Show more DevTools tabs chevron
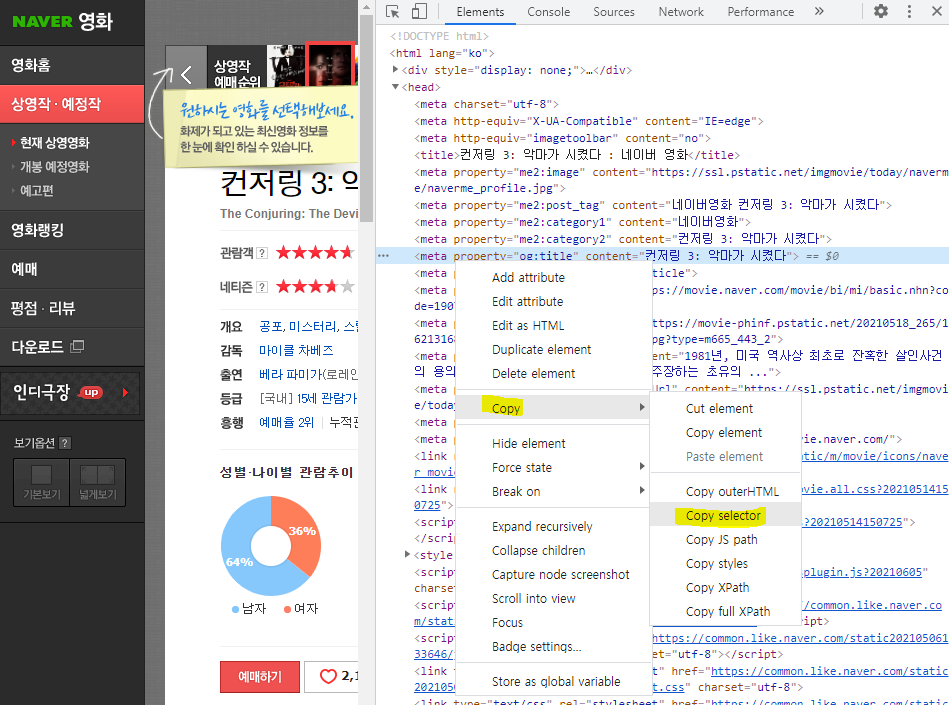949x705 pixels. tap(819, 11)
